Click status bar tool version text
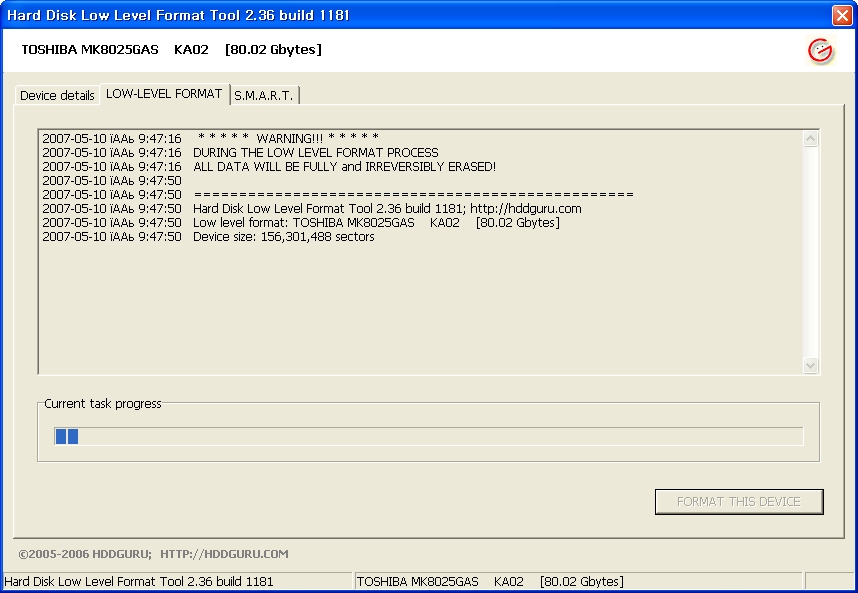The width and height of the screenshot is (858, 593). pos(138,581)
